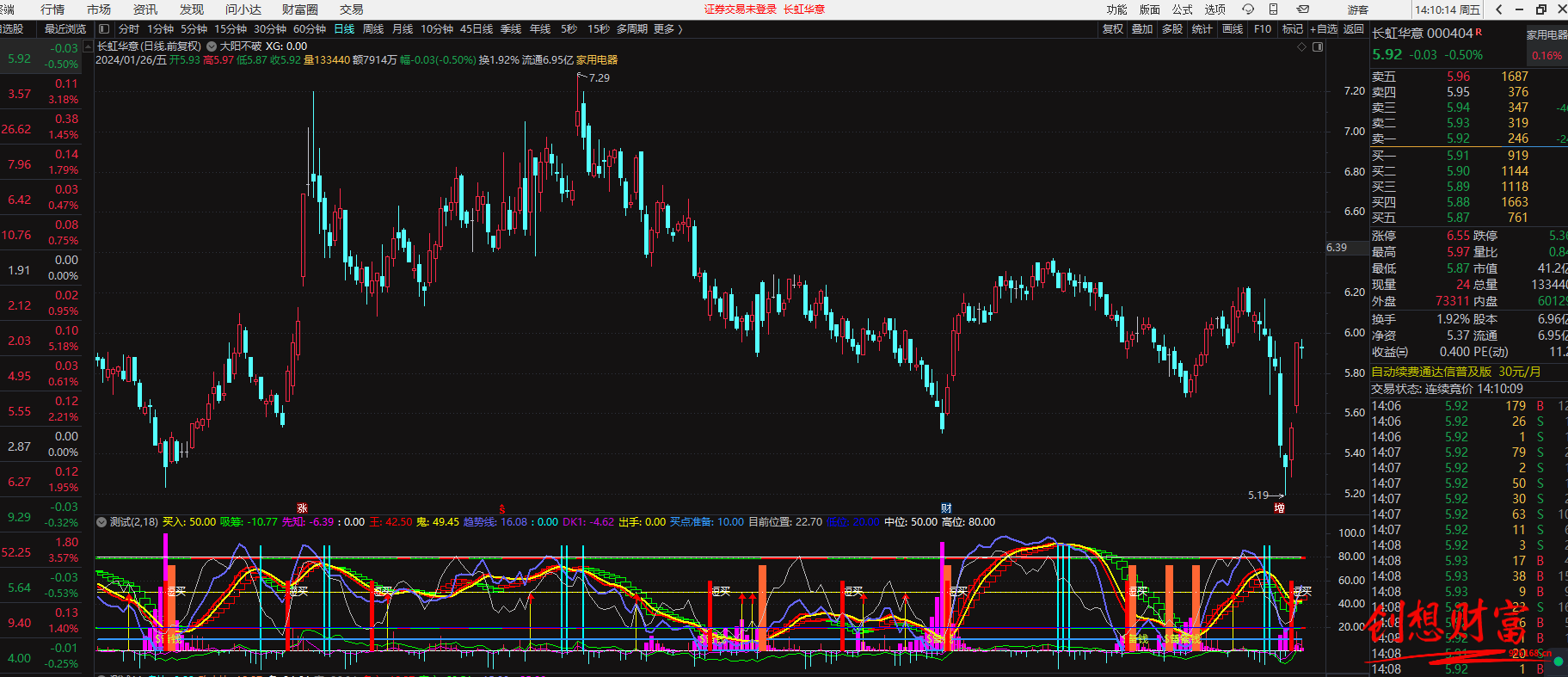Viewport: 1568px width, 677px height.
Task: Open the 交易 menu
Action: [351, 9]
